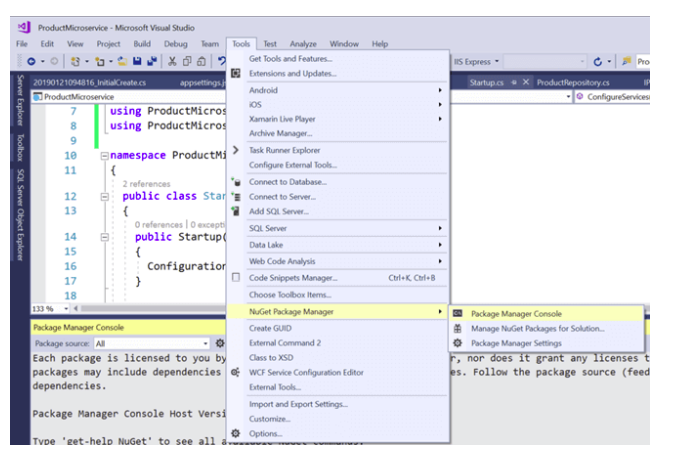The height and width of the screenshot is (451, 682).
Task: Click the refresh icon's dropdown arrow
Action: tap(609, 62)
